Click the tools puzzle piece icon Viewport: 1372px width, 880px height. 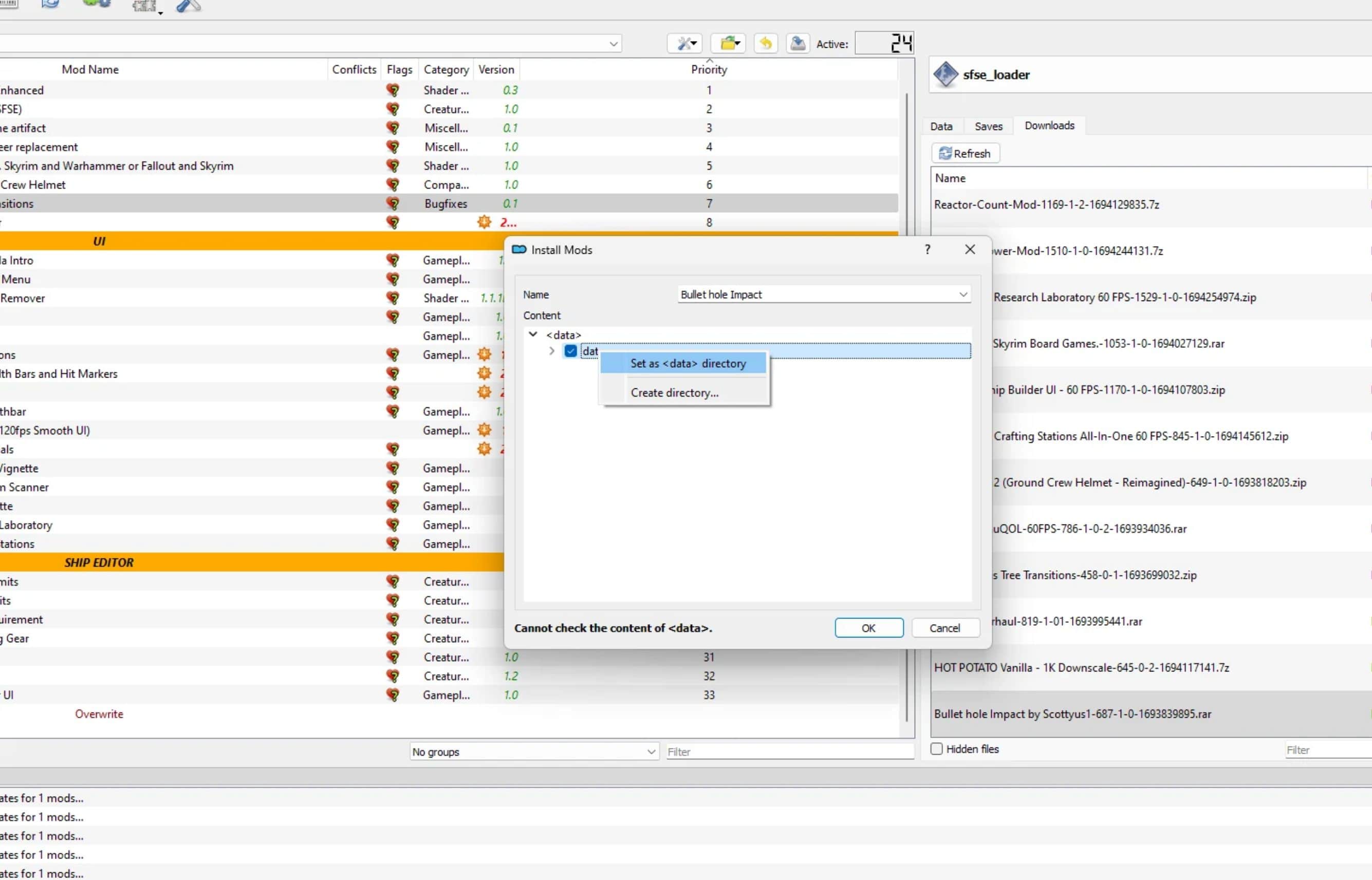click(145, 6)
